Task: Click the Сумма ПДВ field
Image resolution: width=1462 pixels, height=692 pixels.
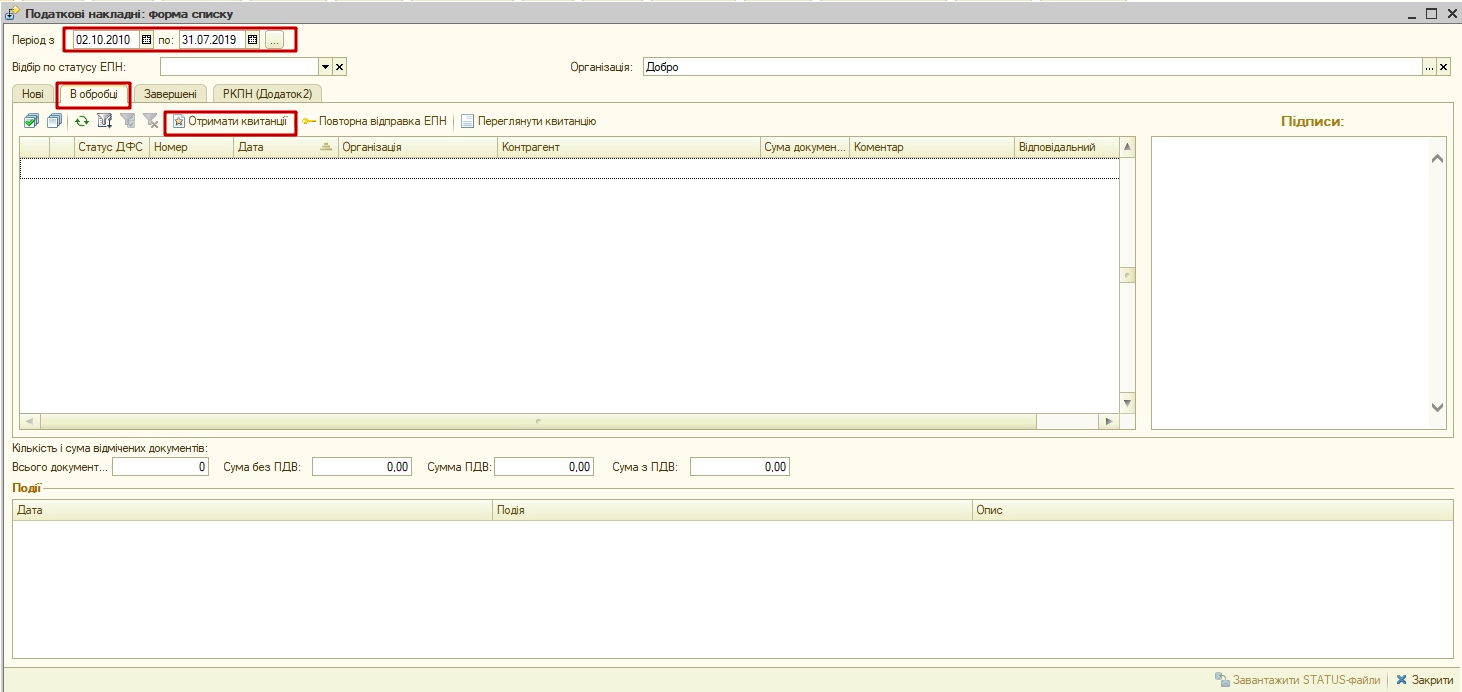Action: click(x=544, y=467)
